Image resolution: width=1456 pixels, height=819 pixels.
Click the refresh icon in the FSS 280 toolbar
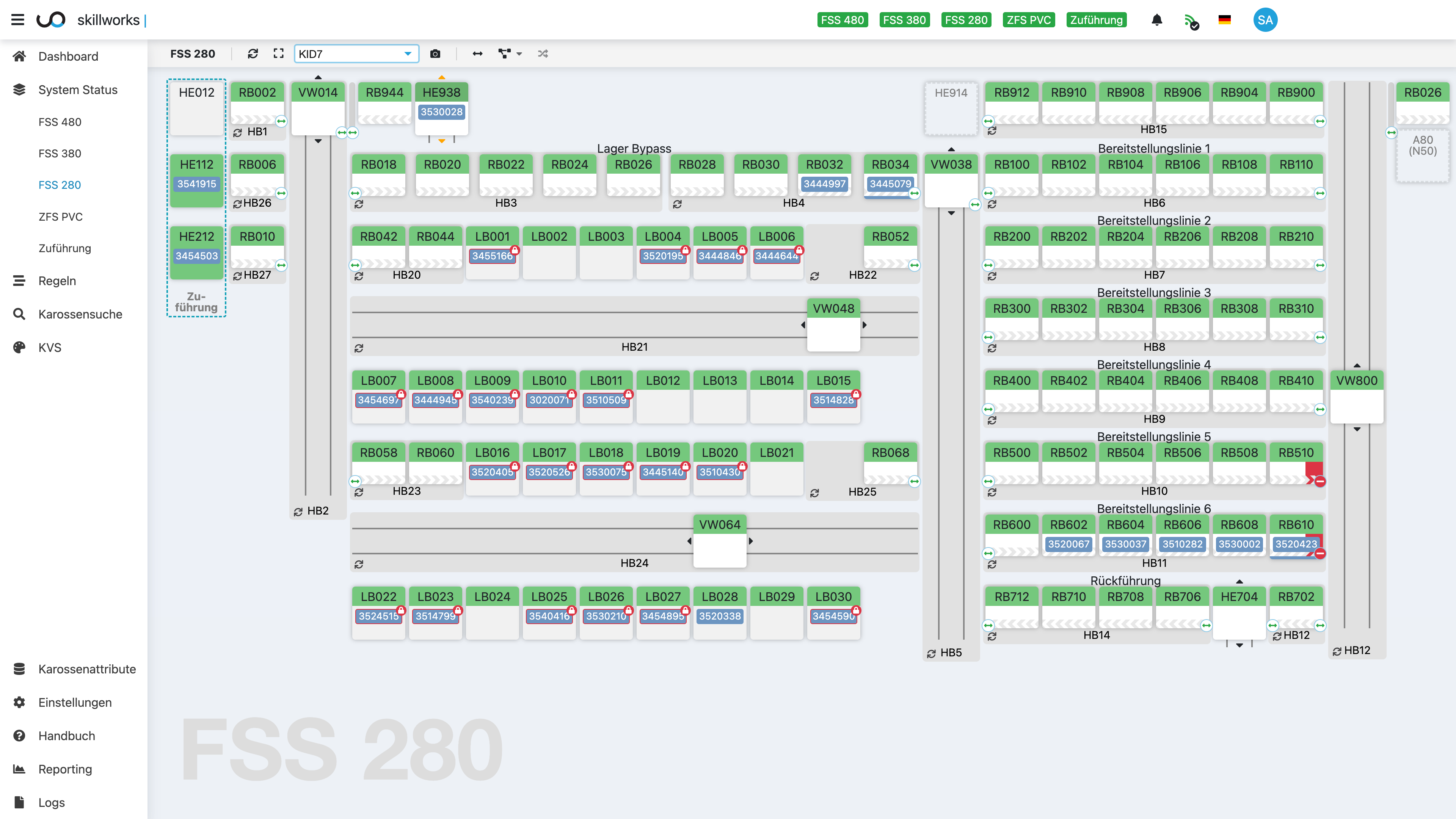point(253,54)
